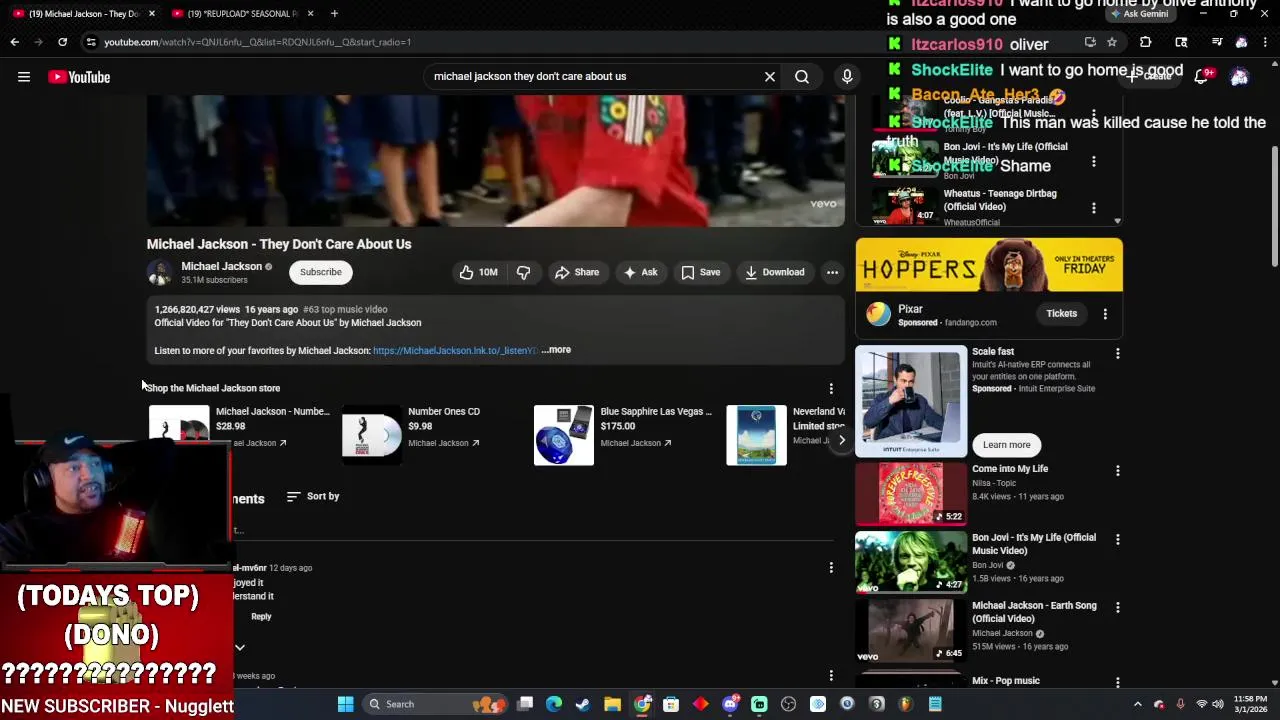Screen dimensions: 1280x720
Task: Bookmark this page with the star icon
Action: tap(1111, 42)
